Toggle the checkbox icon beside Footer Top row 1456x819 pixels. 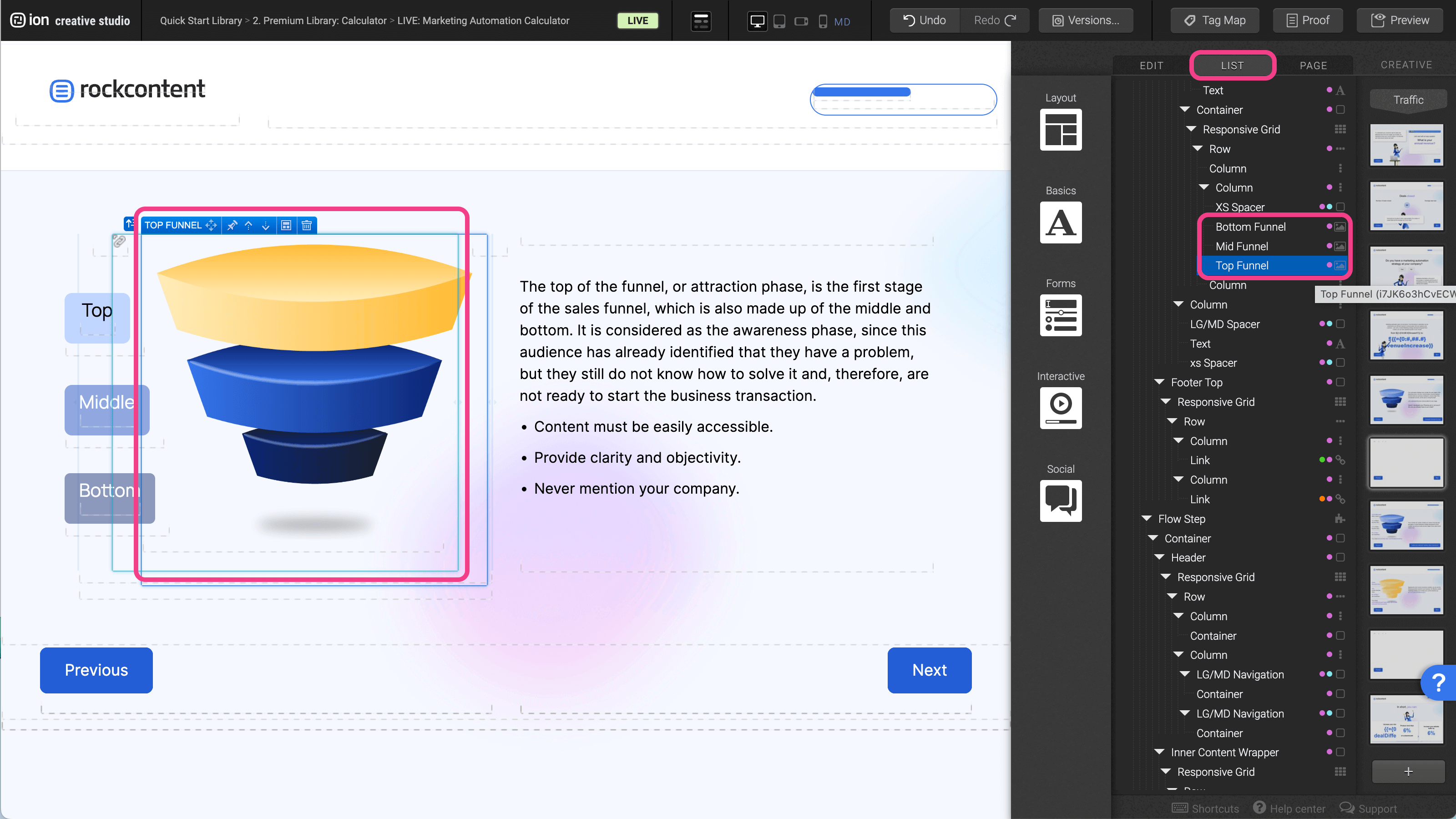coord(1340,382)
